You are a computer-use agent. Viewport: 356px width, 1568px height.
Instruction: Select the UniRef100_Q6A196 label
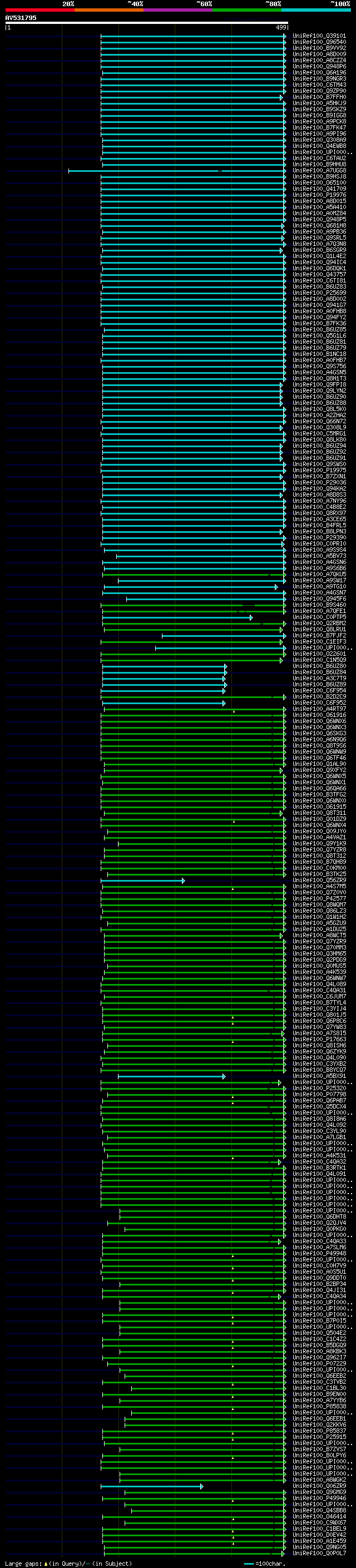pyautogui.click(x=319, y=72)
